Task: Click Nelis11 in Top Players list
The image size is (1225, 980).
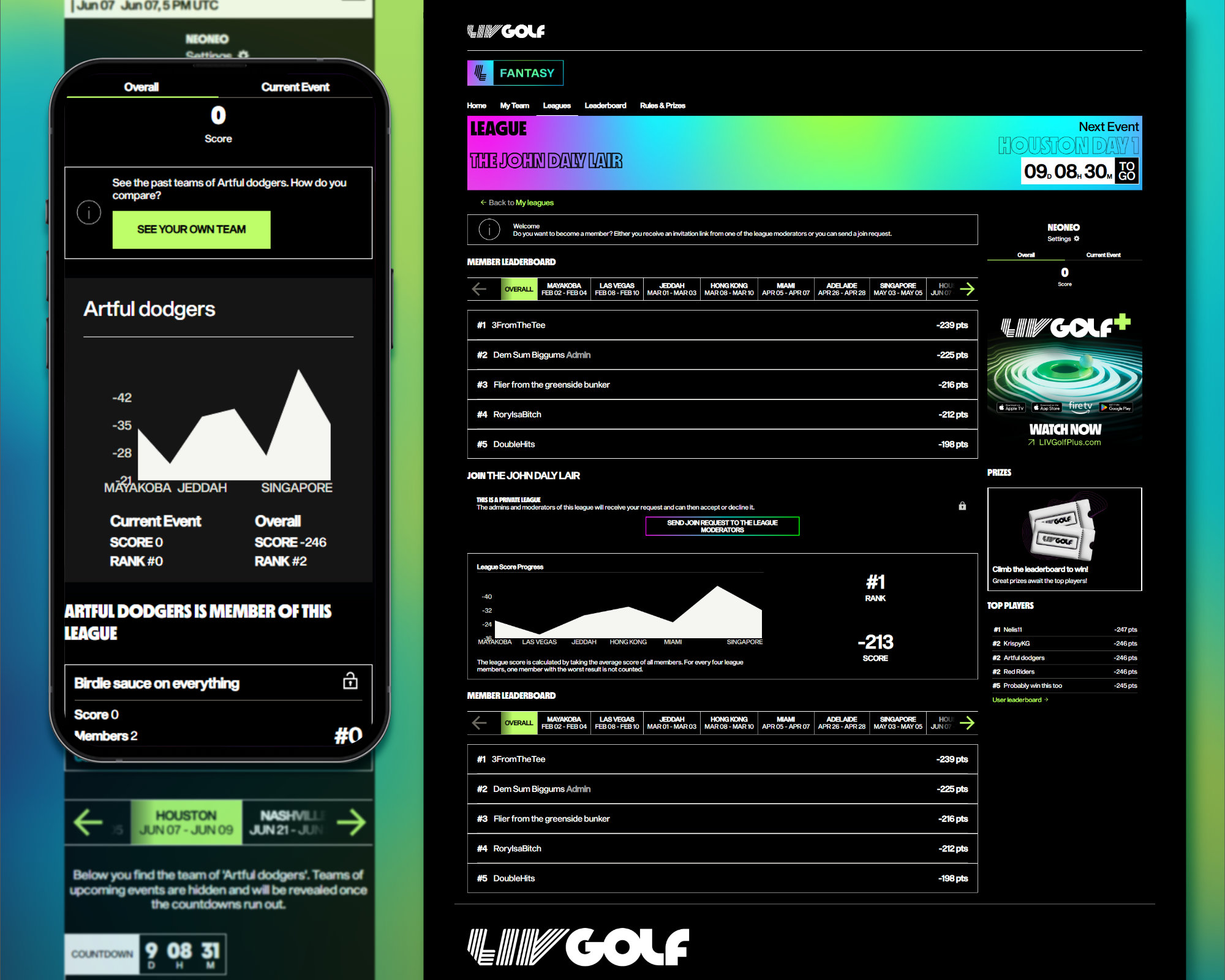Action: 1065,630
